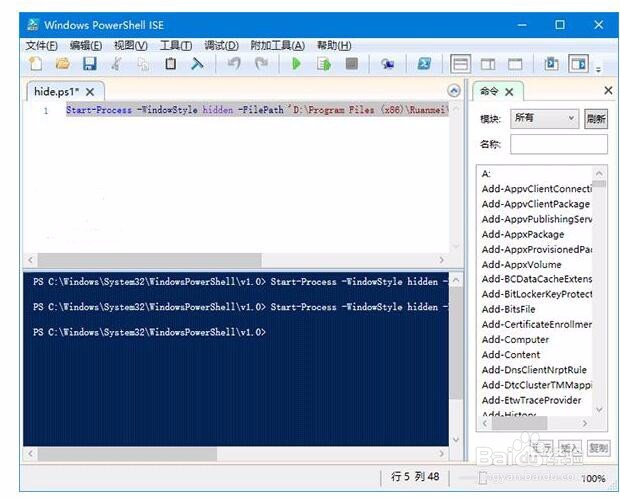Minimize the PowerShell ISE window
The height and width of the screenshot is (498, 620).
[x=522, y=25]
